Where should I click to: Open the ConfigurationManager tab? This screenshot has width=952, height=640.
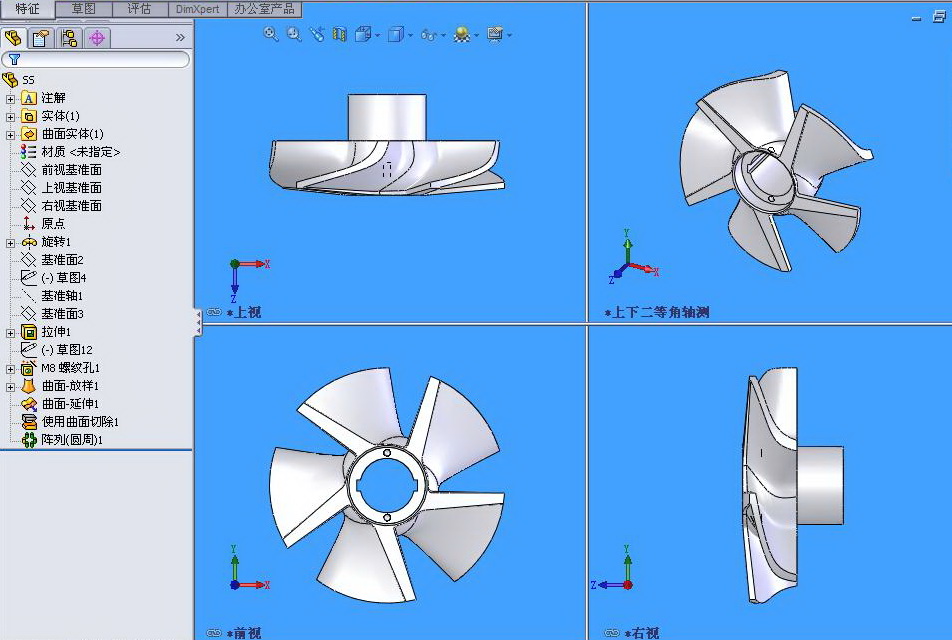(x=69, y=38)
